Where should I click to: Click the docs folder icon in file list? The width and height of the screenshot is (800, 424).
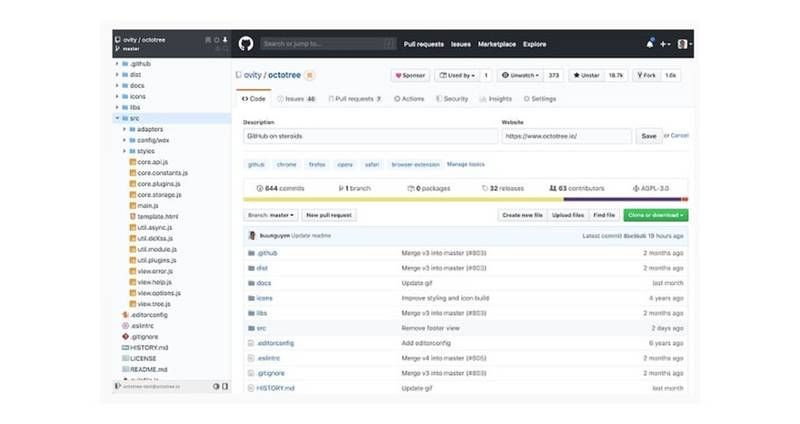click(250, 283)
